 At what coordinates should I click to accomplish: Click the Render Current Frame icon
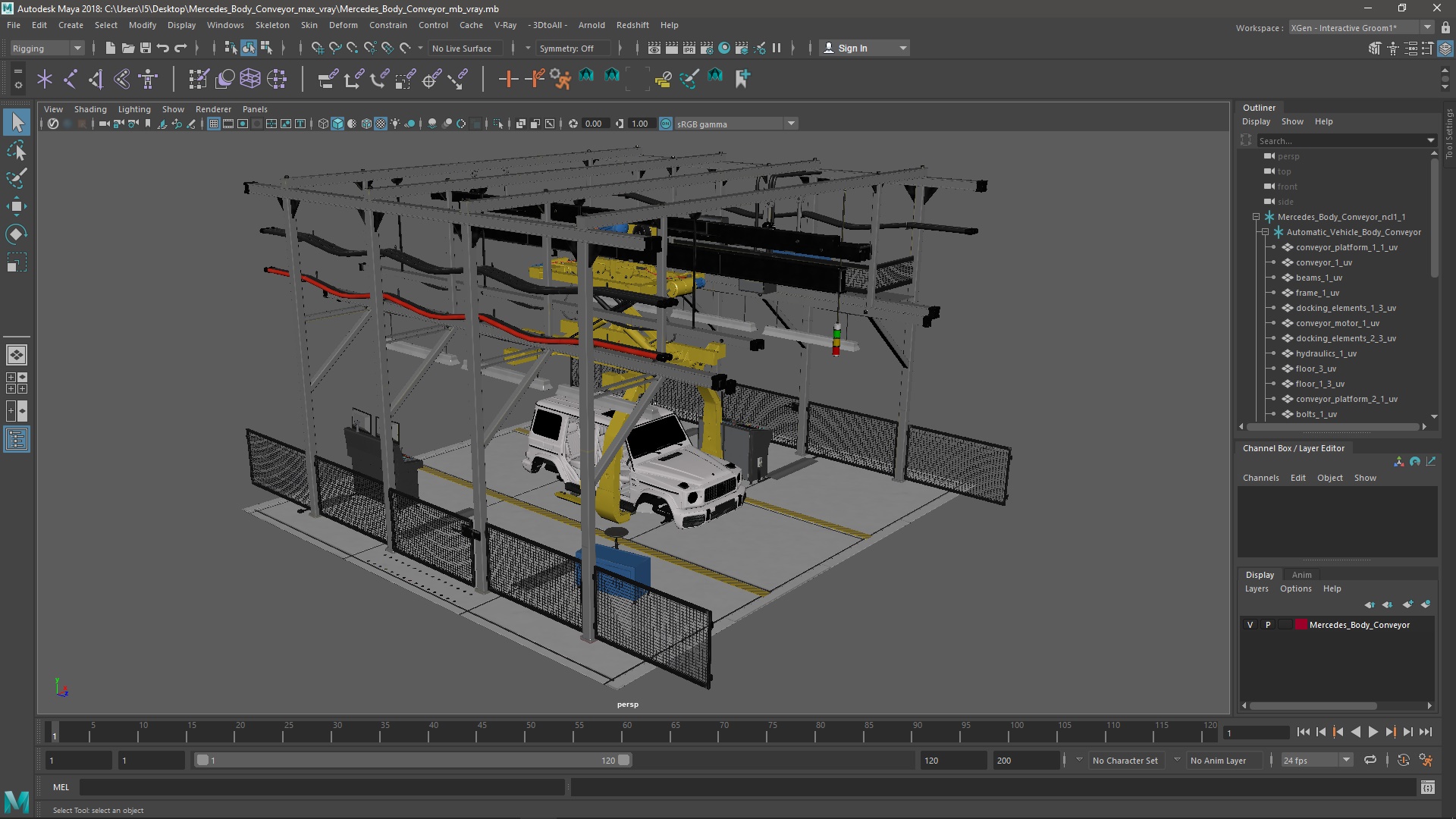672,48
